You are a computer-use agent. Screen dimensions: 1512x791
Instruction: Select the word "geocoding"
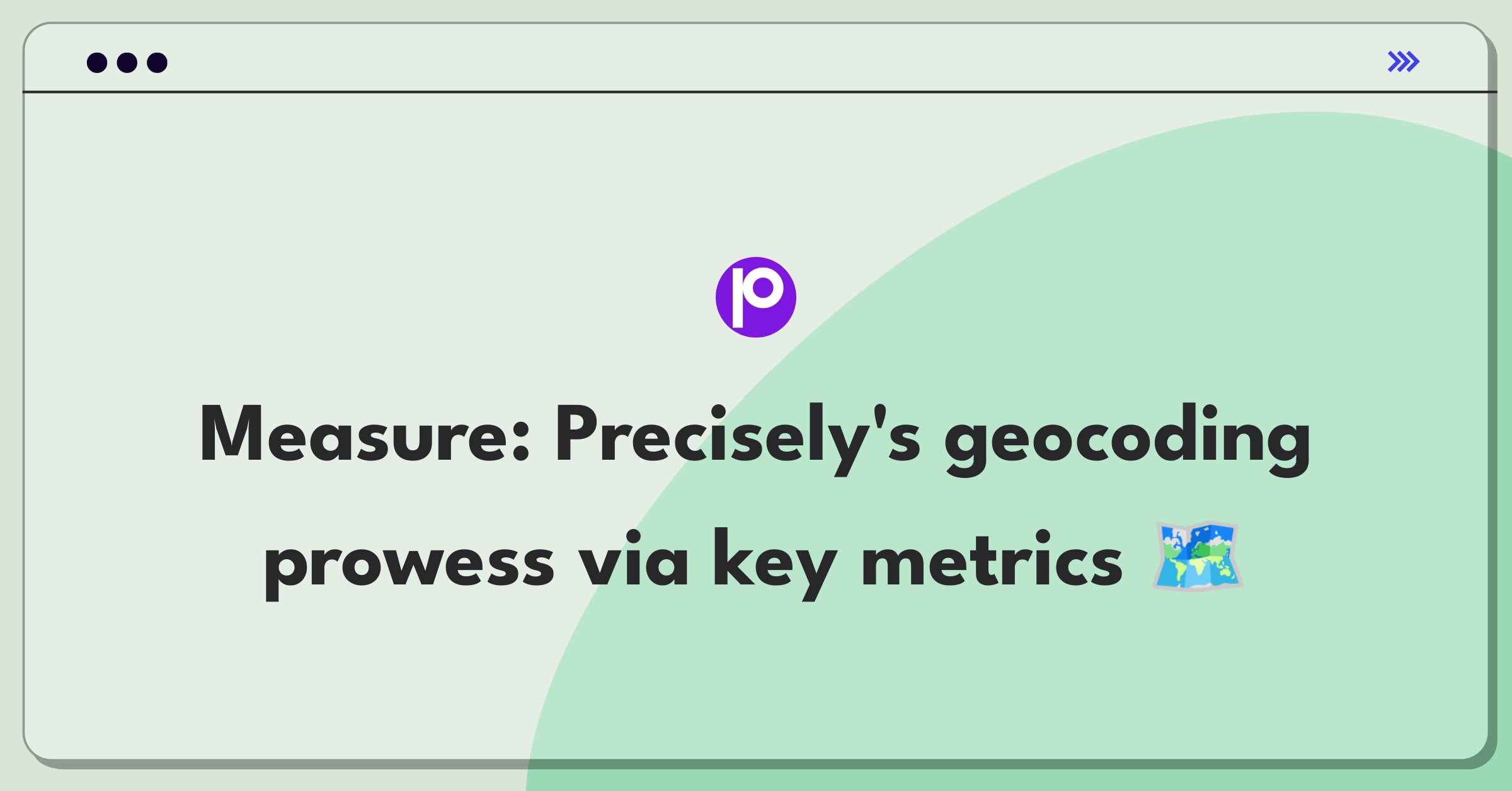(1128, 439)
